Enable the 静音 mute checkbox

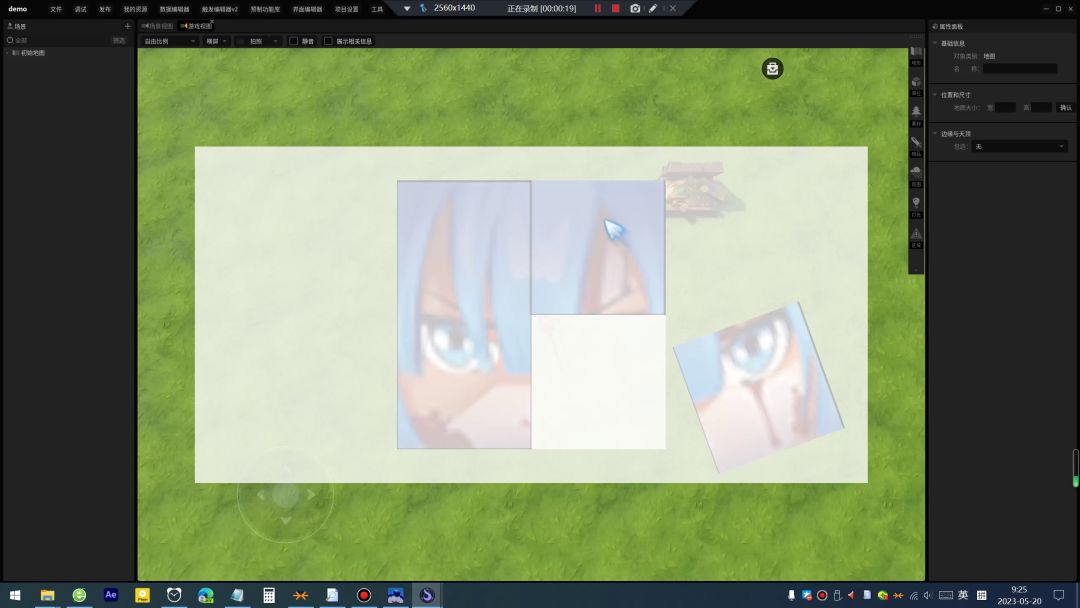(294, 41)
